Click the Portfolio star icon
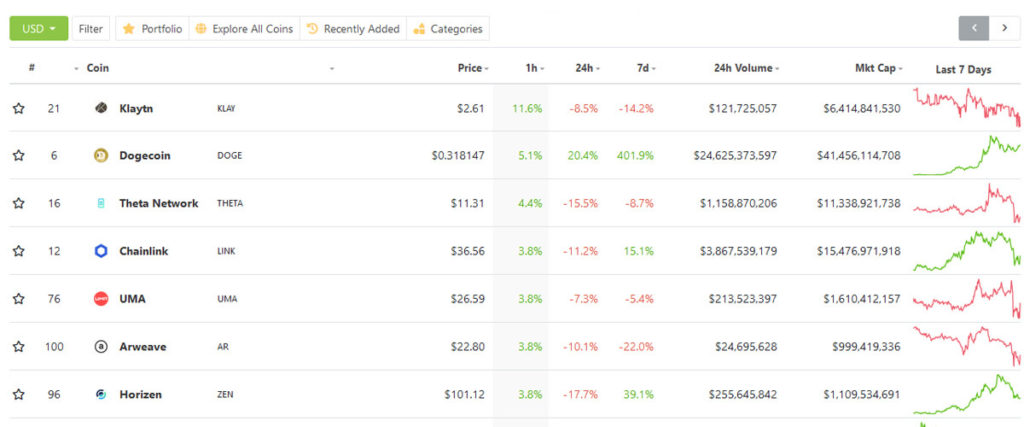This screenshot has height=427, width=1024. (x=129, y=29)
